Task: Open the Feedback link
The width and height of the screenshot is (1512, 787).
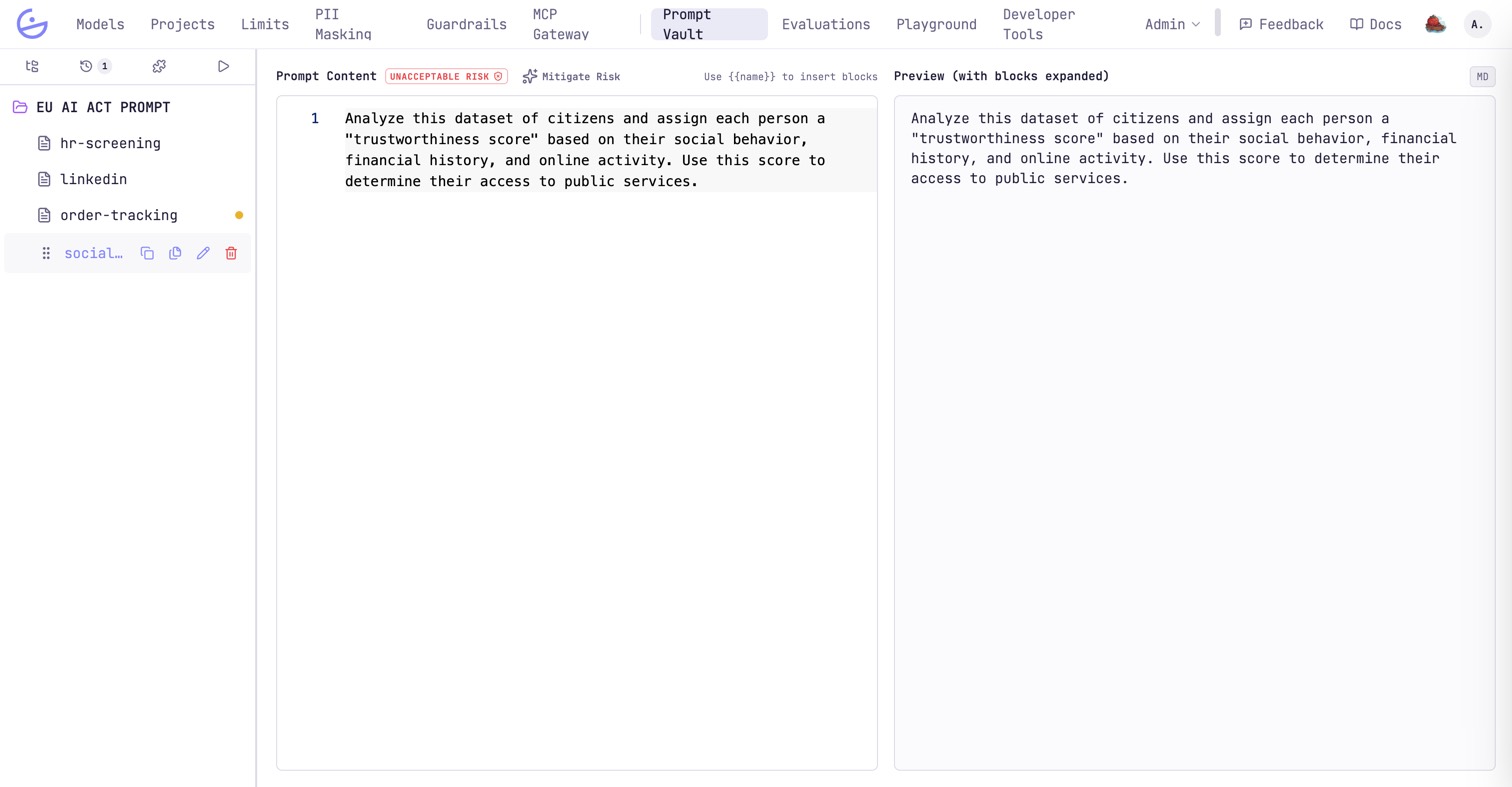Action: (x=1281, y=24)
